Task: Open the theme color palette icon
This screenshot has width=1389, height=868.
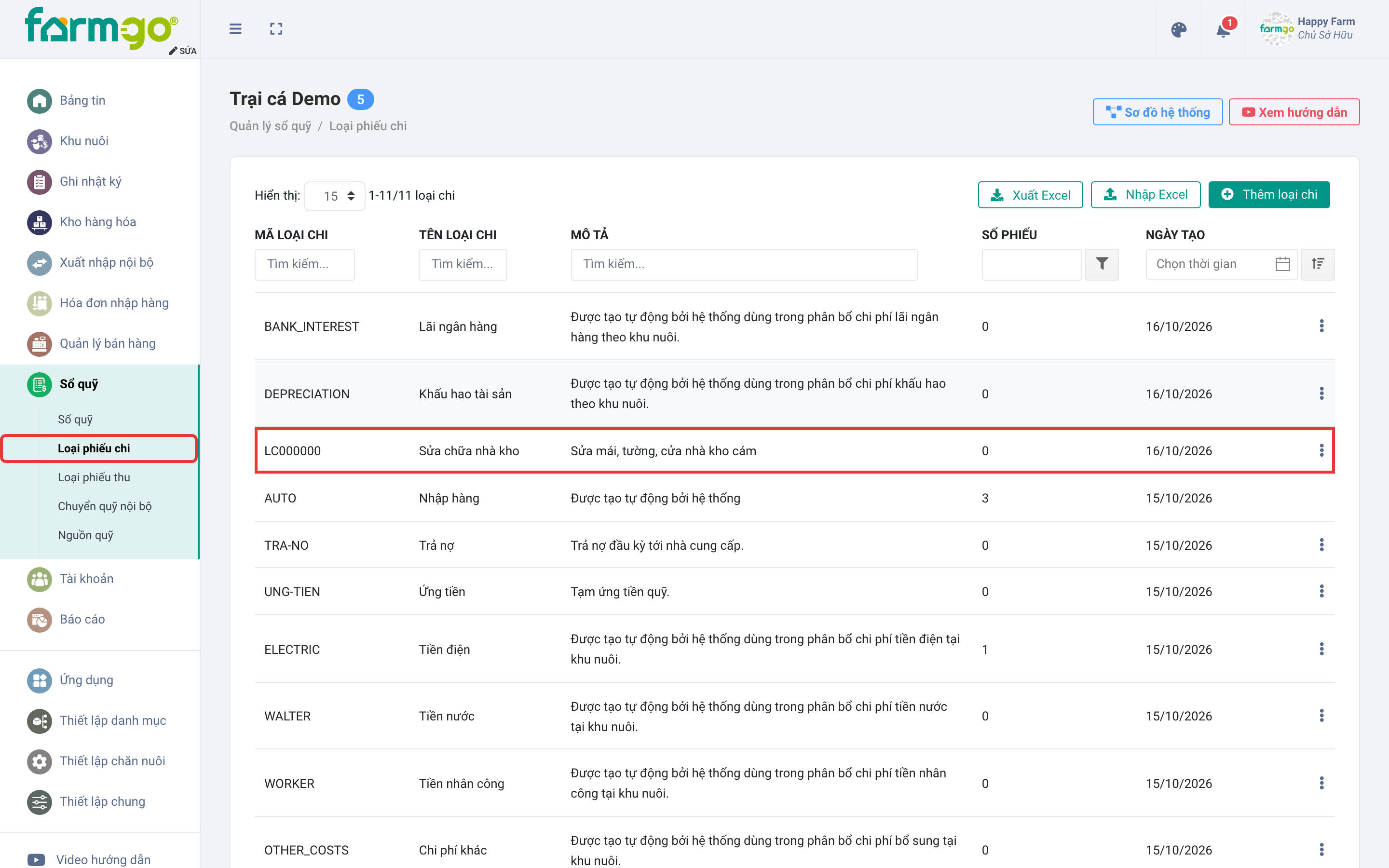Action: coord(1178,30)
